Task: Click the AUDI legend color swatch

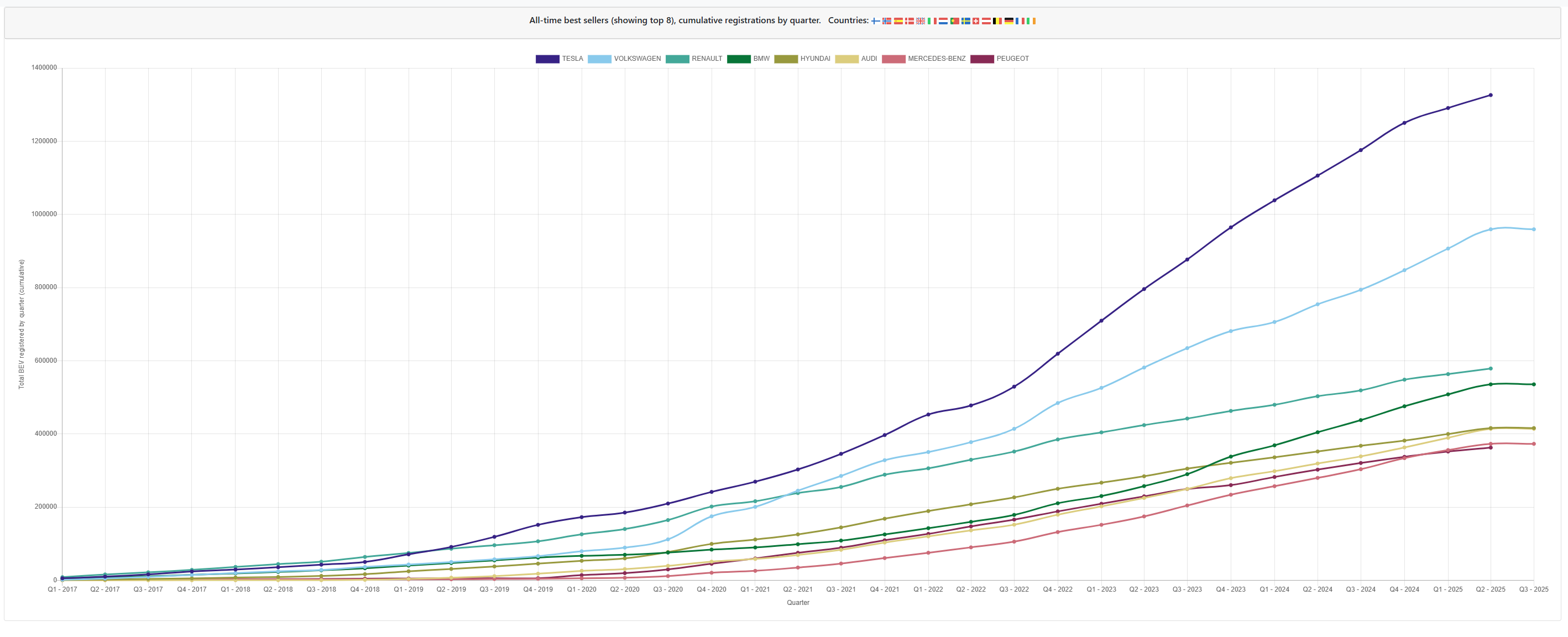Action: (x=846, y=59)
